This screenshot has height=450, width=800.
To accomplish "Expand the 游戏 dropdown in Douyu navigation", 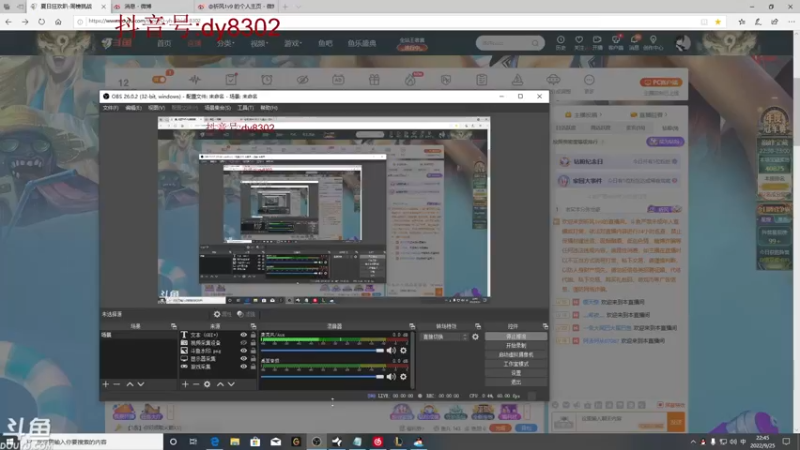I will coord(293,43).
